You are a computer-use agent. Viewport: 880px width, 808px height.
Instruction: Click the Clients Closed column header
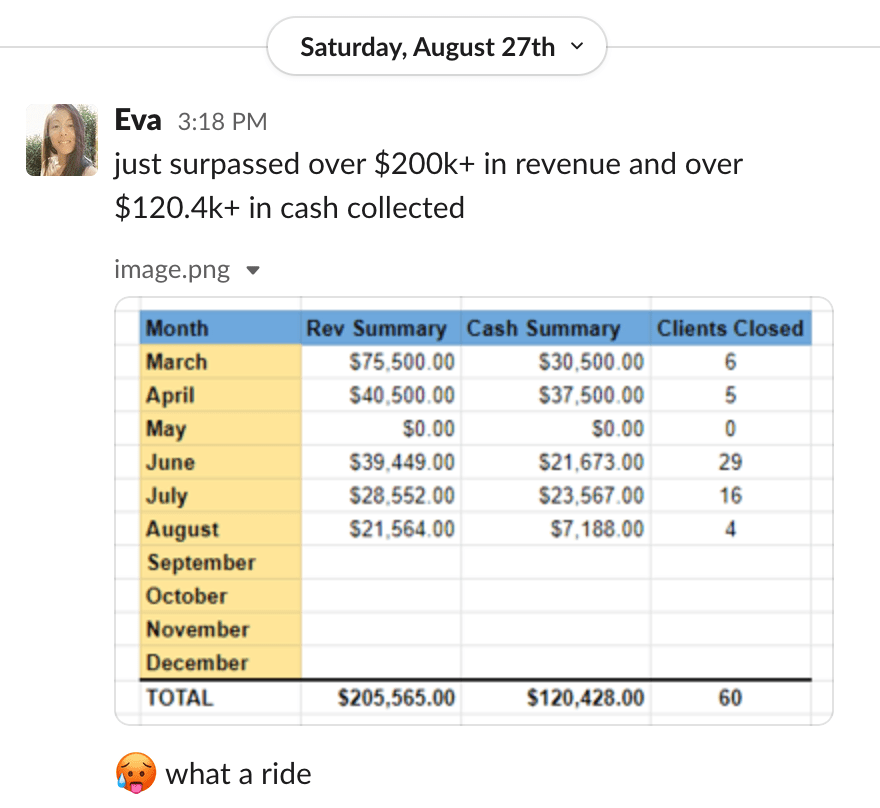(730, 328)
